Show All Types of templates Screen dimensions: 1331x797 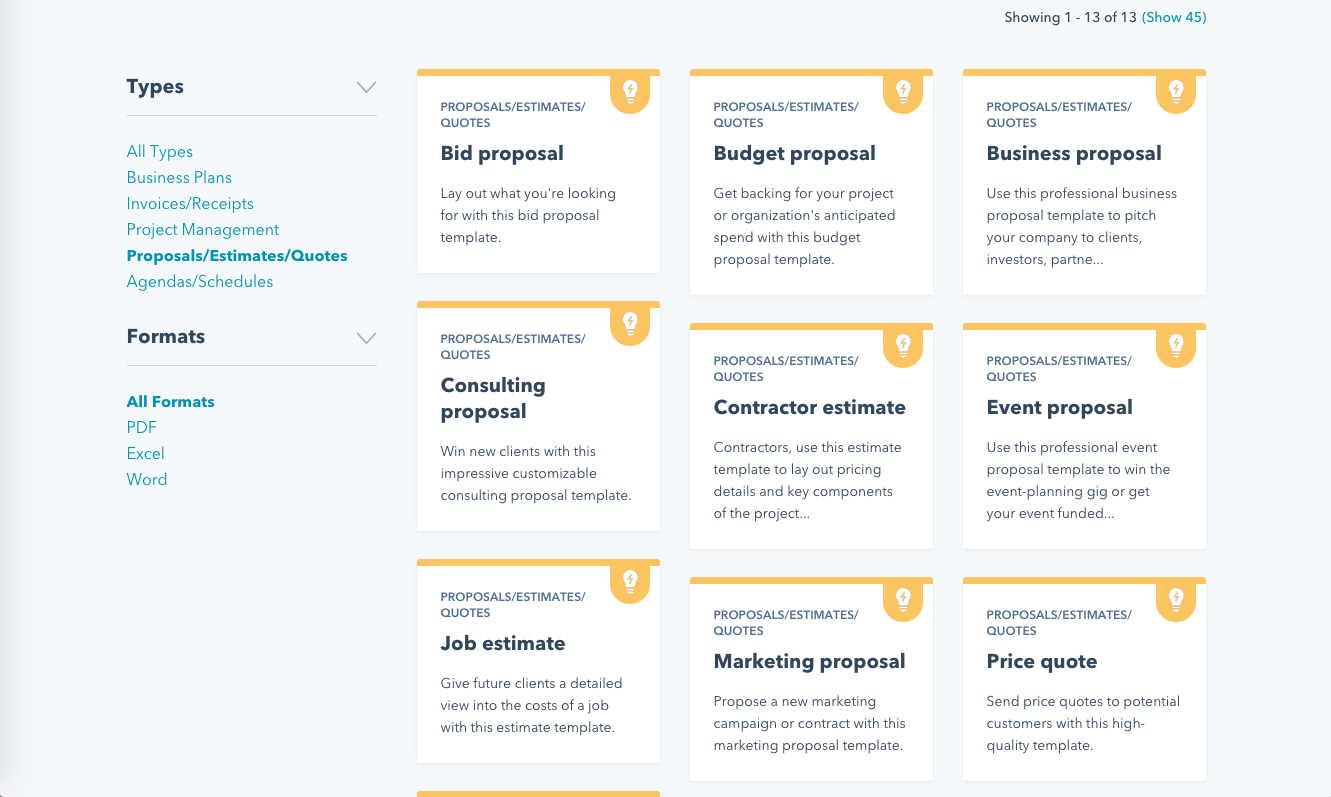(x=160, y=151)
